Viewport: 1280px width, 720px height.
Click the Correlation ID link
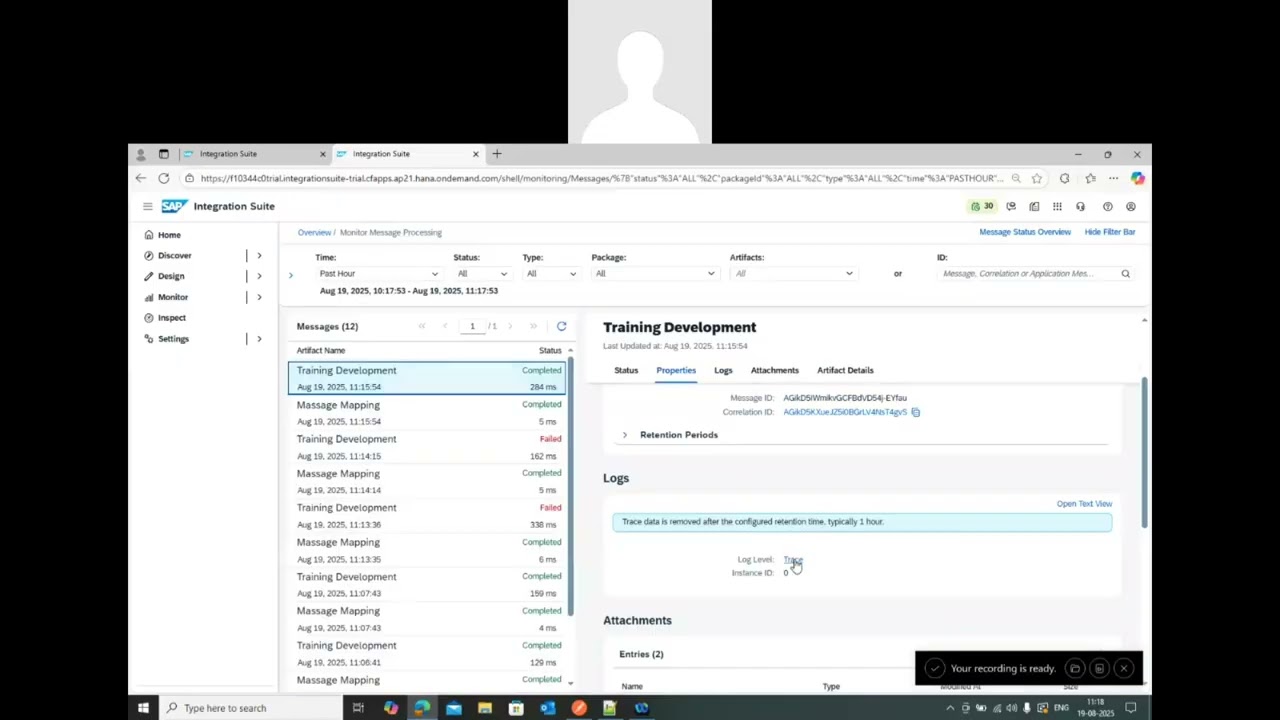[845, 412]
